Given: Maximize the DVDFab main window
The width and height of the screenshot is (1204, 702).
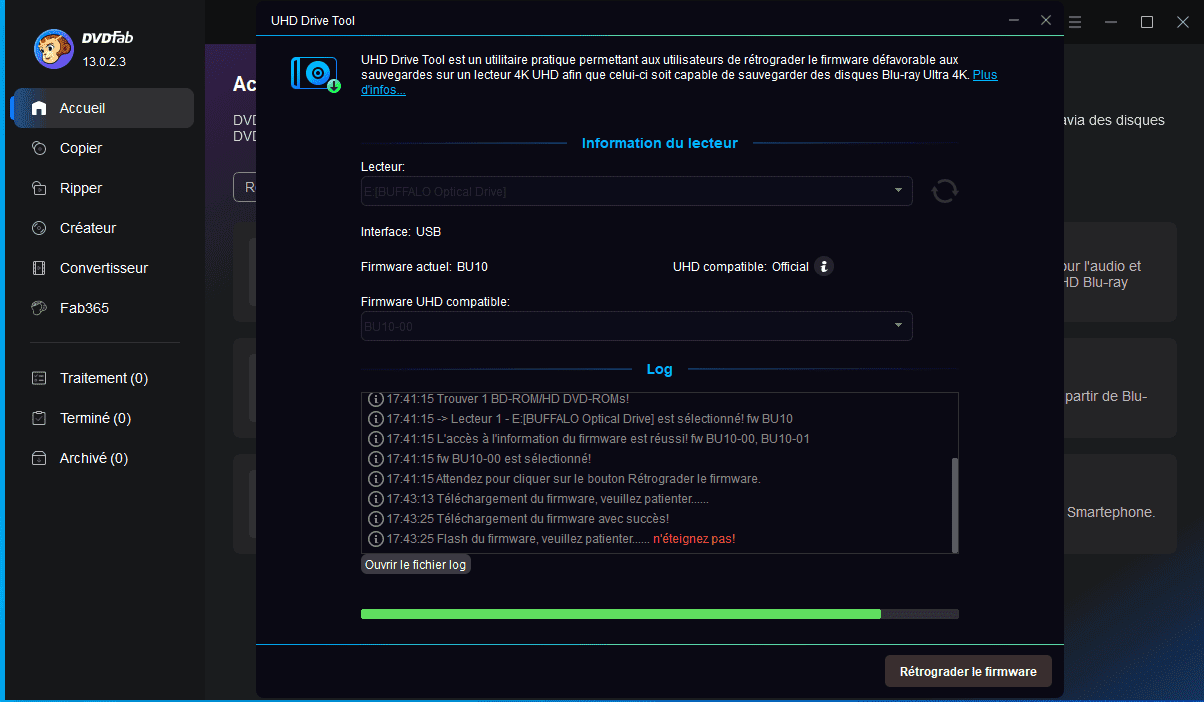Looking at the screenshot, I should [x=1147, y=22].
